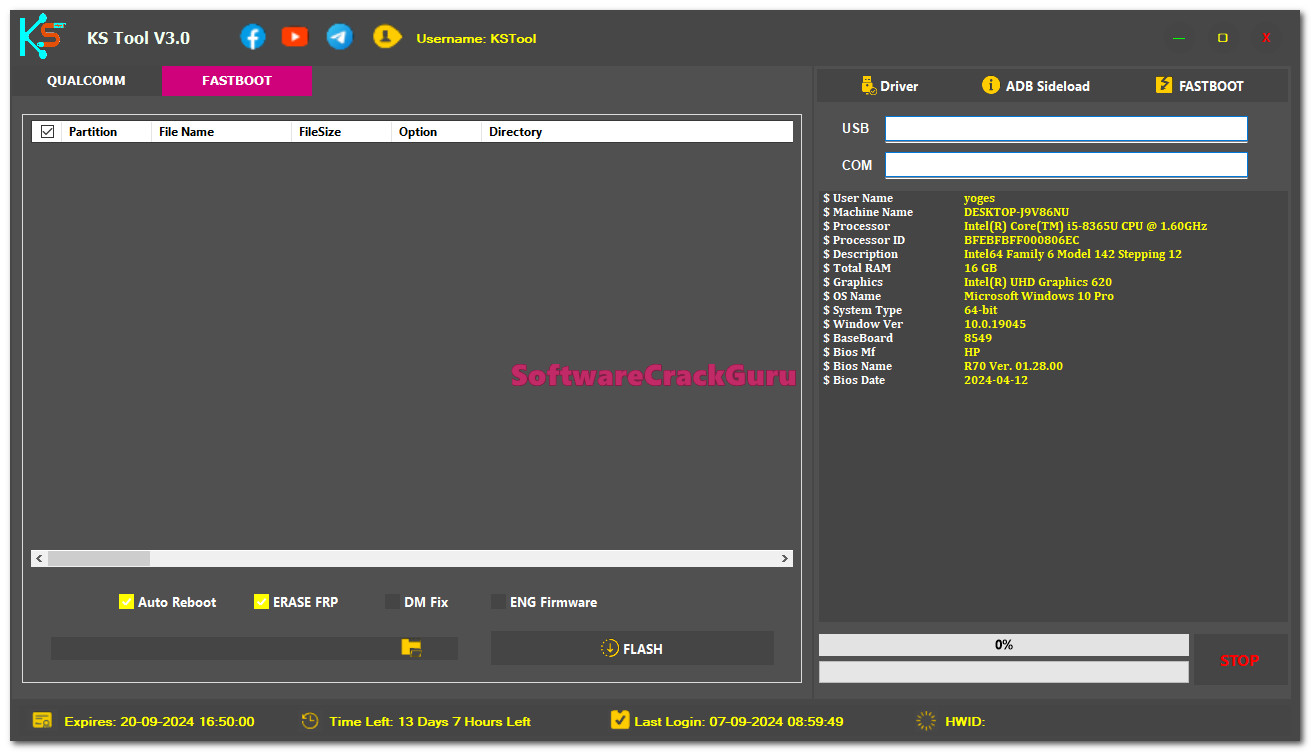Click the HWID spinner icon
The height and width of the screenshot is (752, 1311).
(926, 721)
